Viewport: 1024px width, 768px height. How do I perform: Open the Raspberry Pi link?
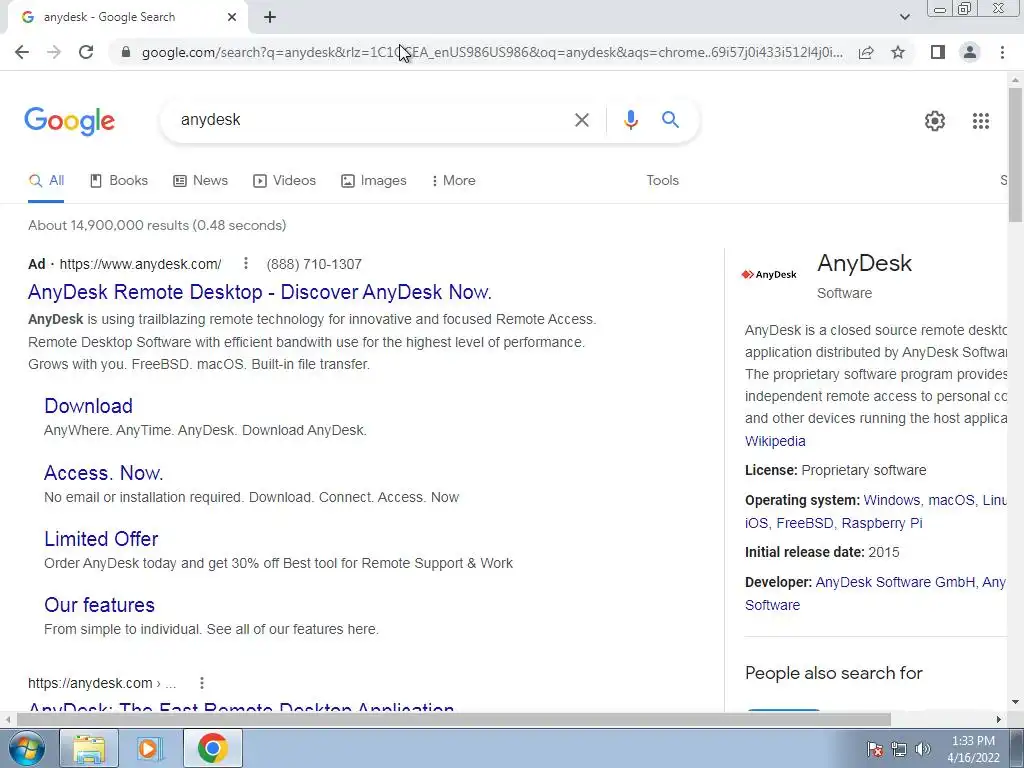[882, 524]
